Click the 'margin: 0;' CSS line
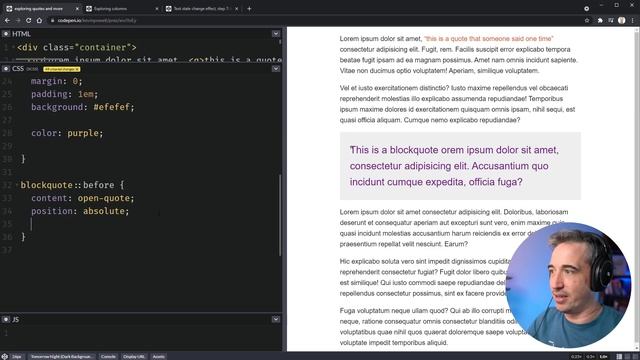The width and height of the screenshot is (640, 360). 57,81
